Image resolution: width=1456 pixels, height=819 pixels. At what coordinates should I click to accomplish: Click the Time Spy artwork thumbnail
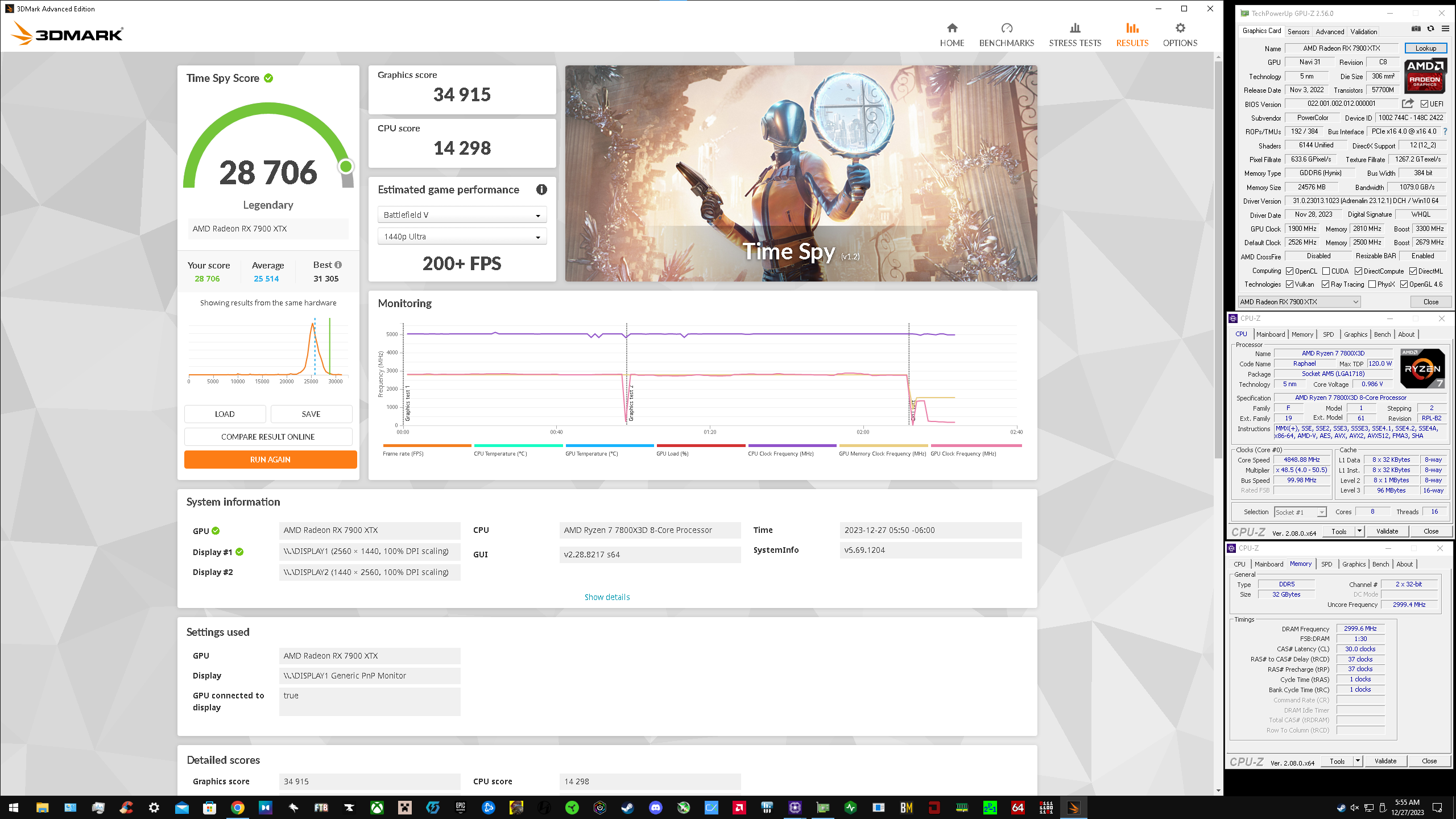[801, 173]
